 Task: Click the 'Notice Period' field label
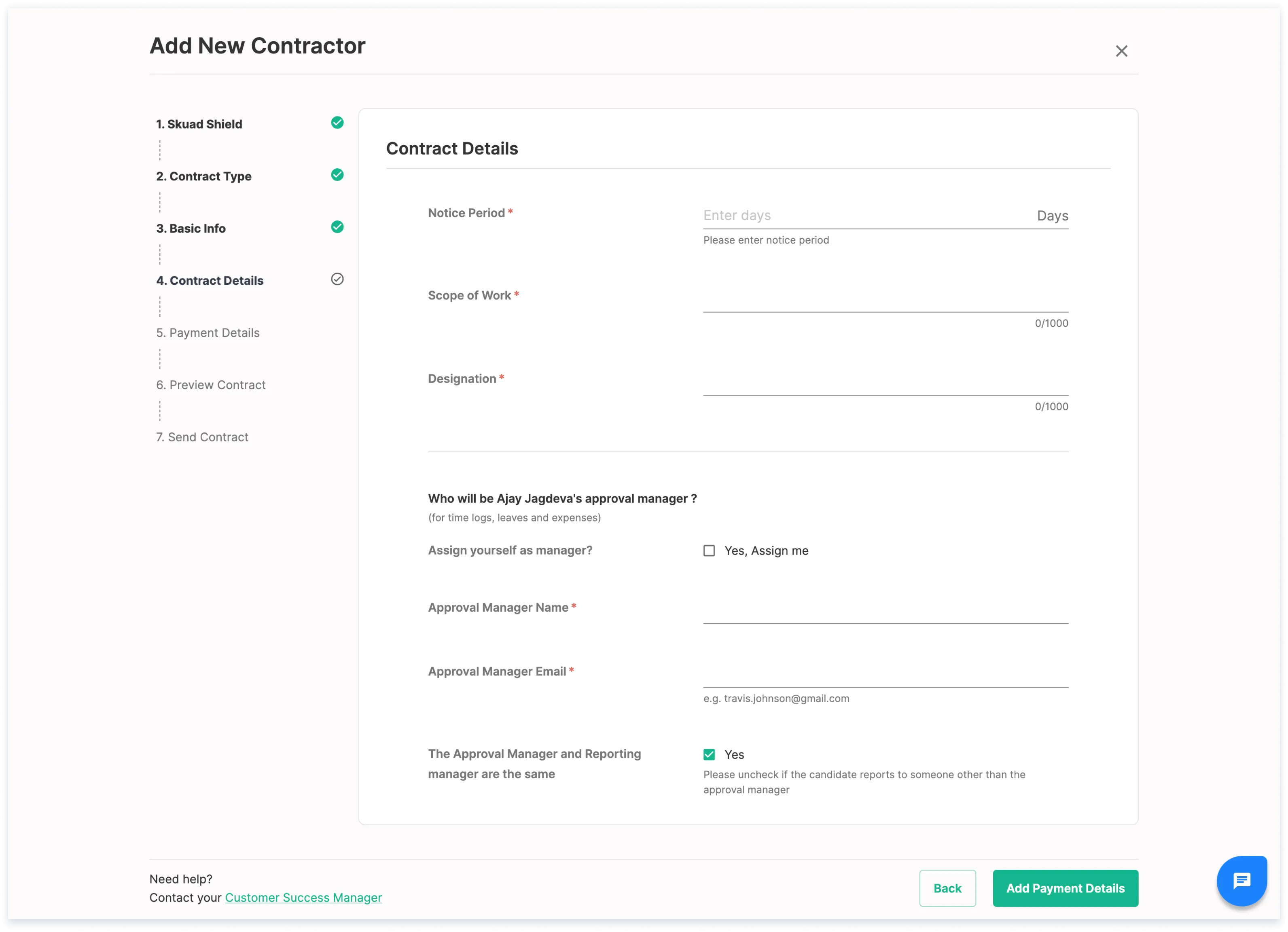pyautogui.click(x=466, y=213)
